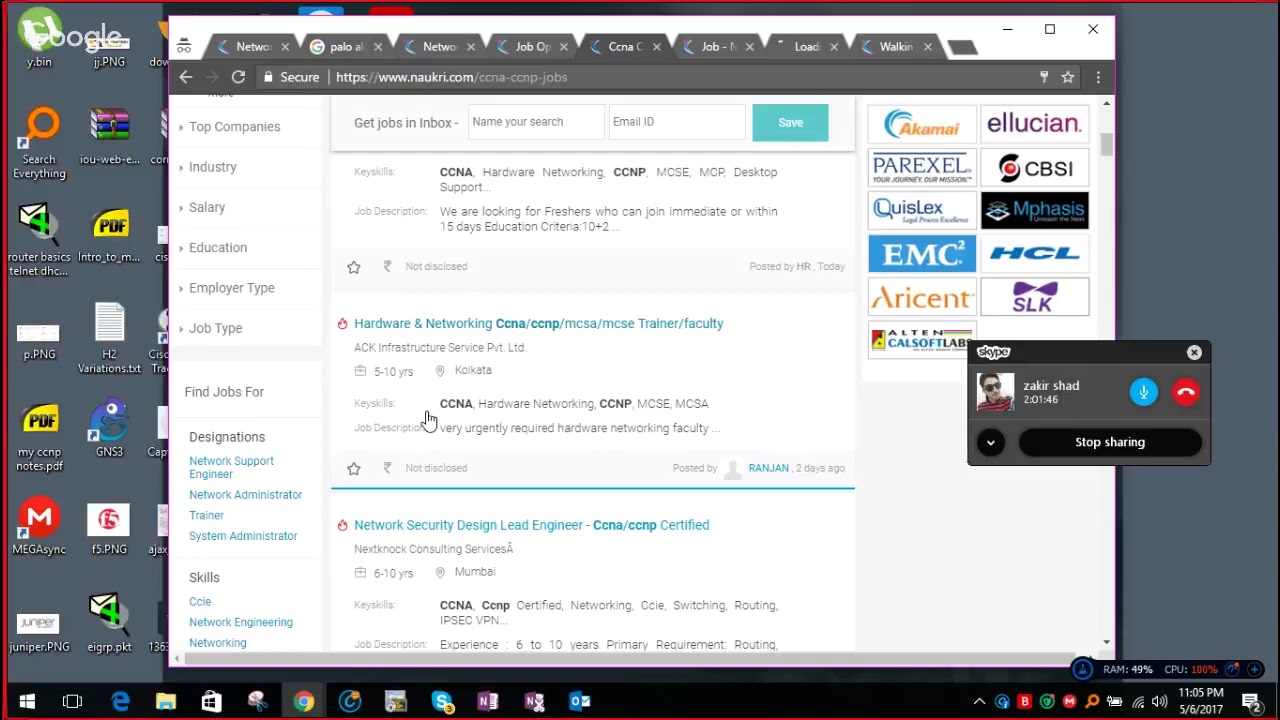Image resolution: width=1280 pixels, height=720 pixels.
Task: Open MEGAsync desktop shortcut
Action: coord(39,527)
